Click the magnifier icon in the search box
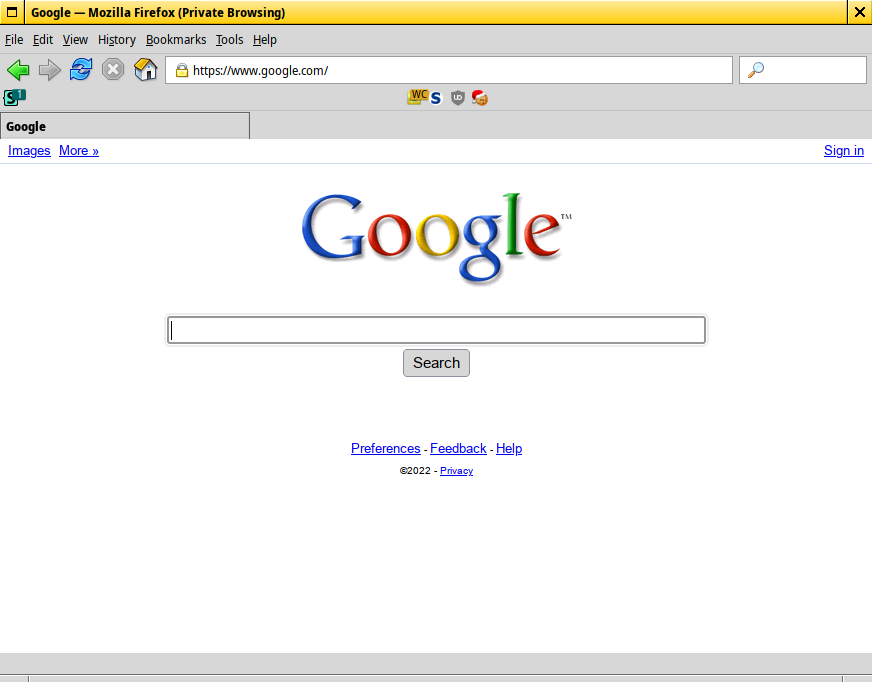Screen dimensions: 872x682 (755, 70)
